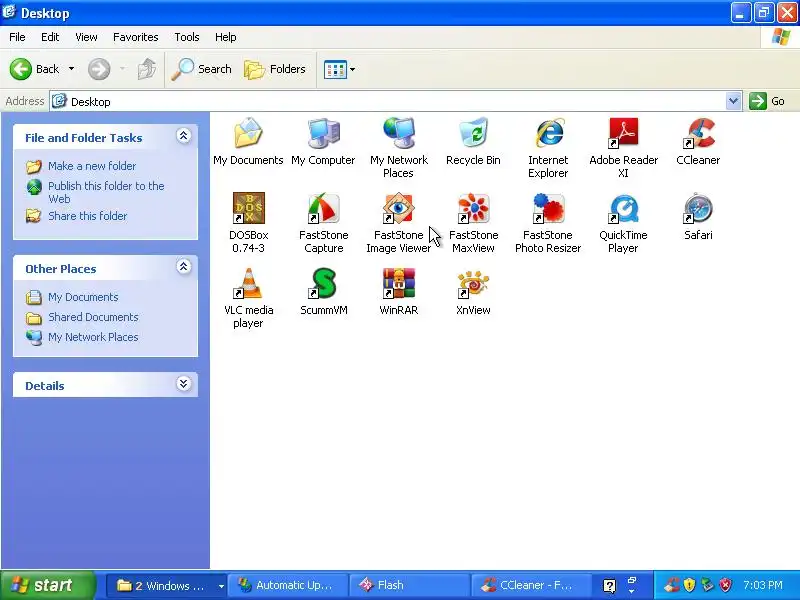Open the Search toolbar button
Image resolution: width=800 pixels, height=600 pixels.
(x=202, y=69)
